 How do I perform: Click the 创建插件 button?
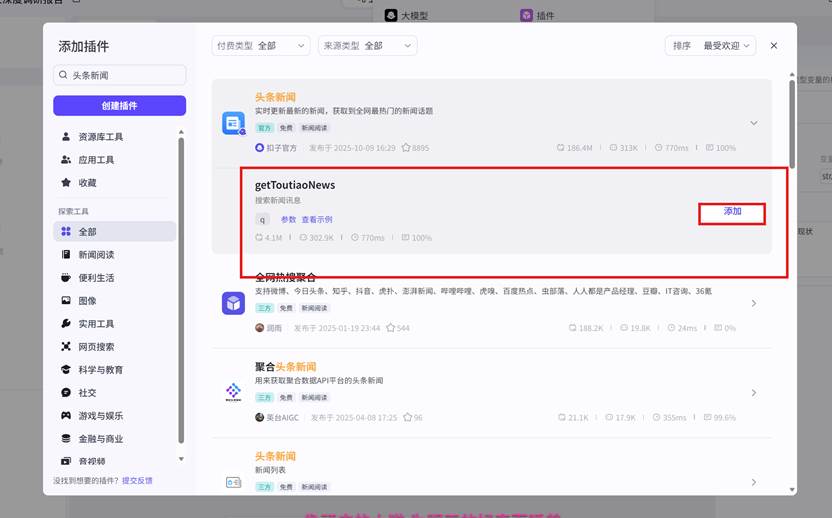point(119,106)
